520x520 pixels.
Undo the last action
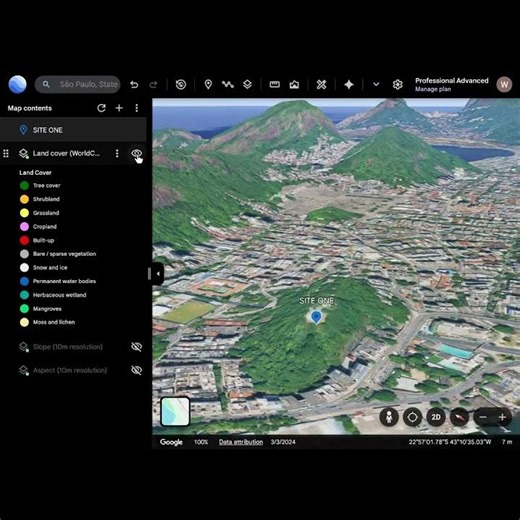pyautogui.click(x=134, y=85)
